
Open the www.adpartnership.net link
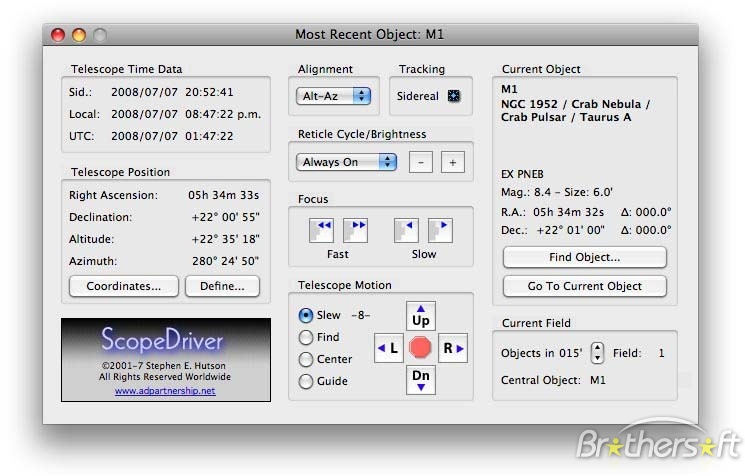165,391
